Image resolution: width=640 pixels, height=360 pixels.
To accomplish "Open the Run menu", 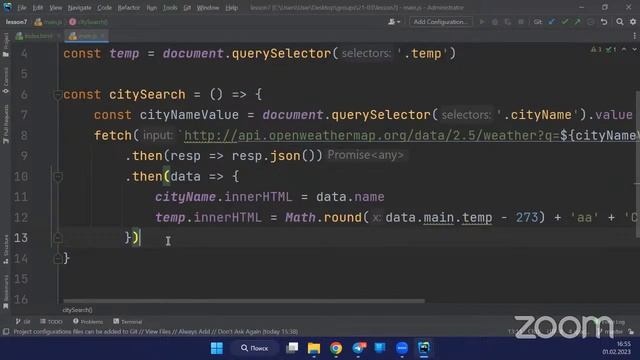I will [151, 8].
